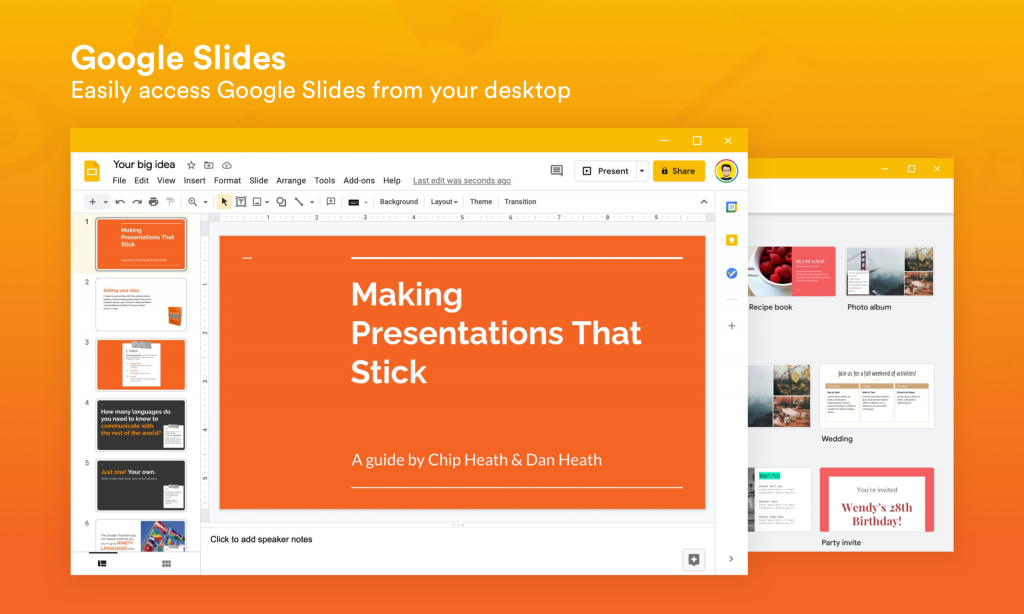Insert an image using toolbar icon
The image size is (1024, 614).
pyautogui.click(x=257, y=202)
